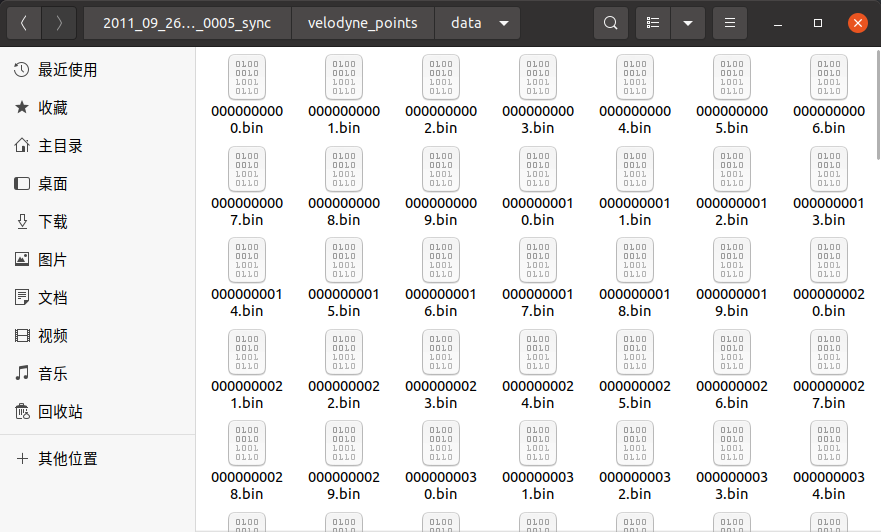Click the file name 0000000023.bin
Viewport: 881px width, 532px height.
coord(441,394)
